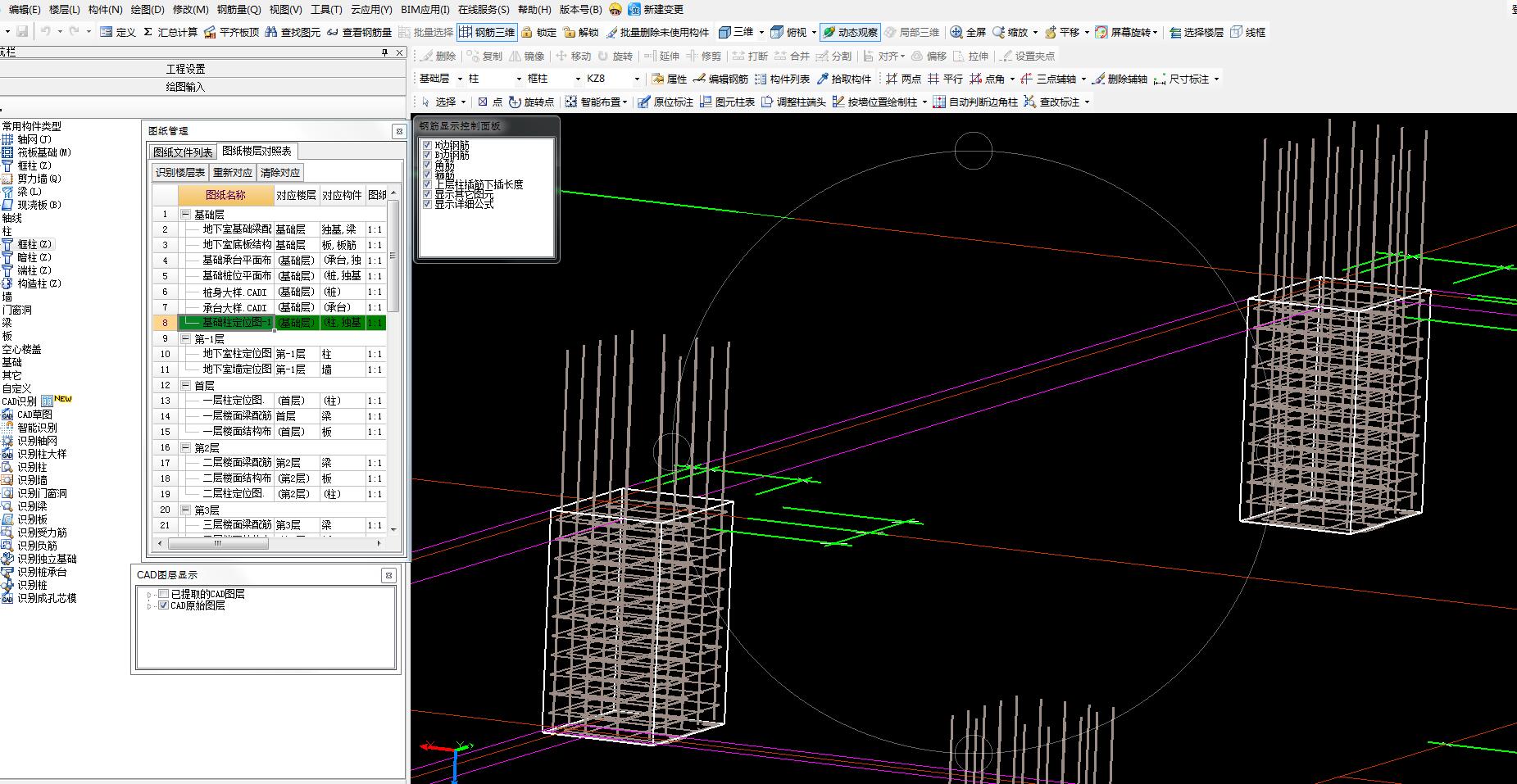
Task: Click 原位标注 tool
Action: tap(665, 102)
